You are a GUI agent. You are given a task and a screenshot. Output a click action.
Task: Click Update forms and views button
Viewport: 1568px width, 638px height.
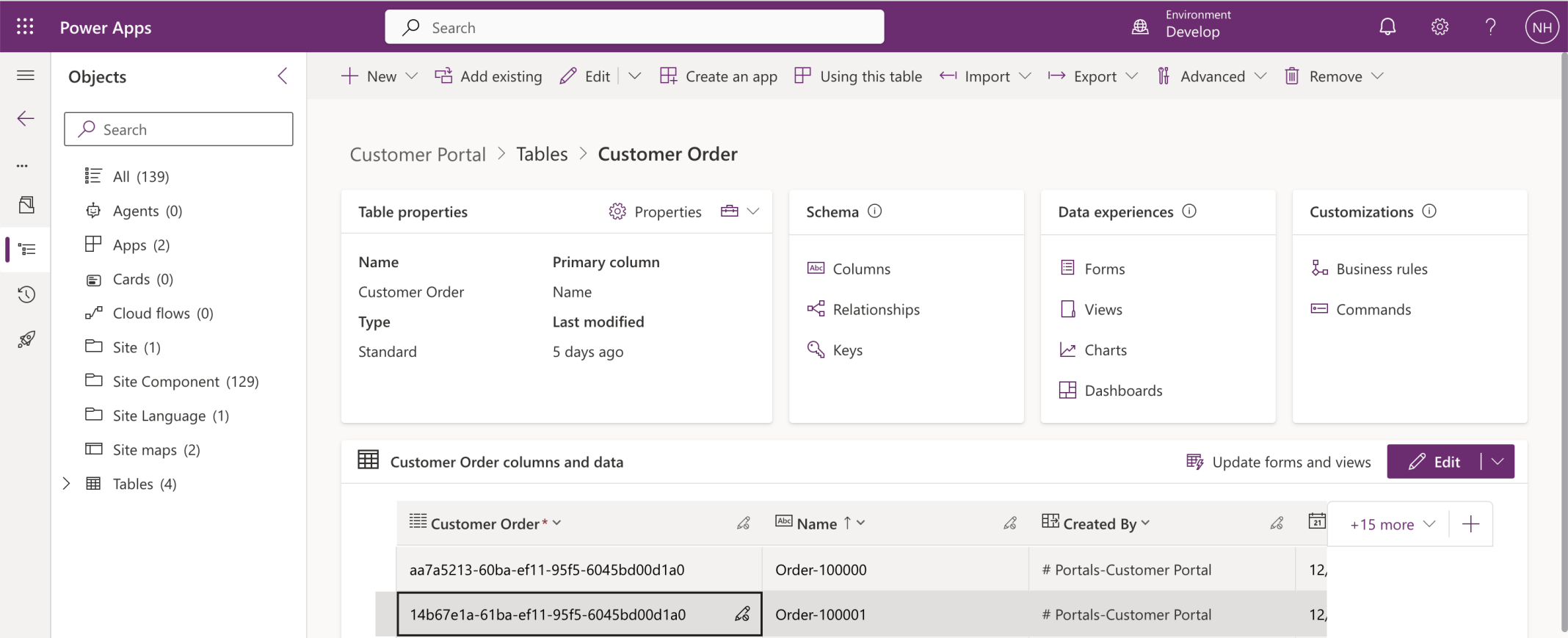click(x=1279, y=463)
